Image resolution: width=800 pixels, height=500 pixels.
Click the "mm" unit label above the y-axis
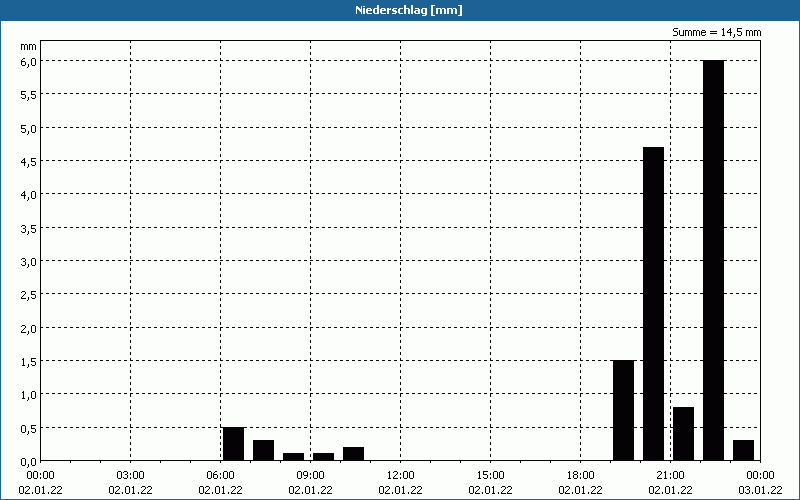tap(29, 46)
